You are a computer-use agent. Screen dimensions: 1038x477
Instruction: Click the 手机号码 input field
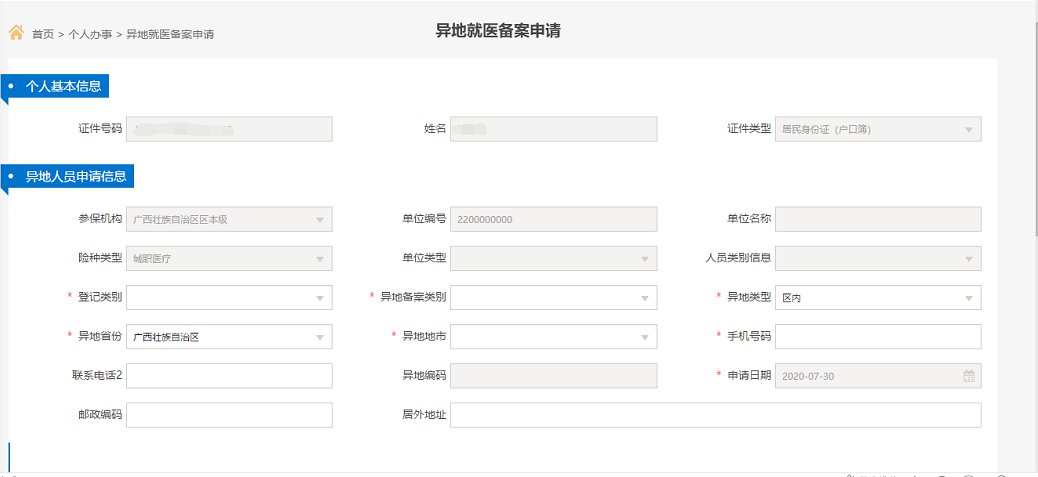point(878,337)
